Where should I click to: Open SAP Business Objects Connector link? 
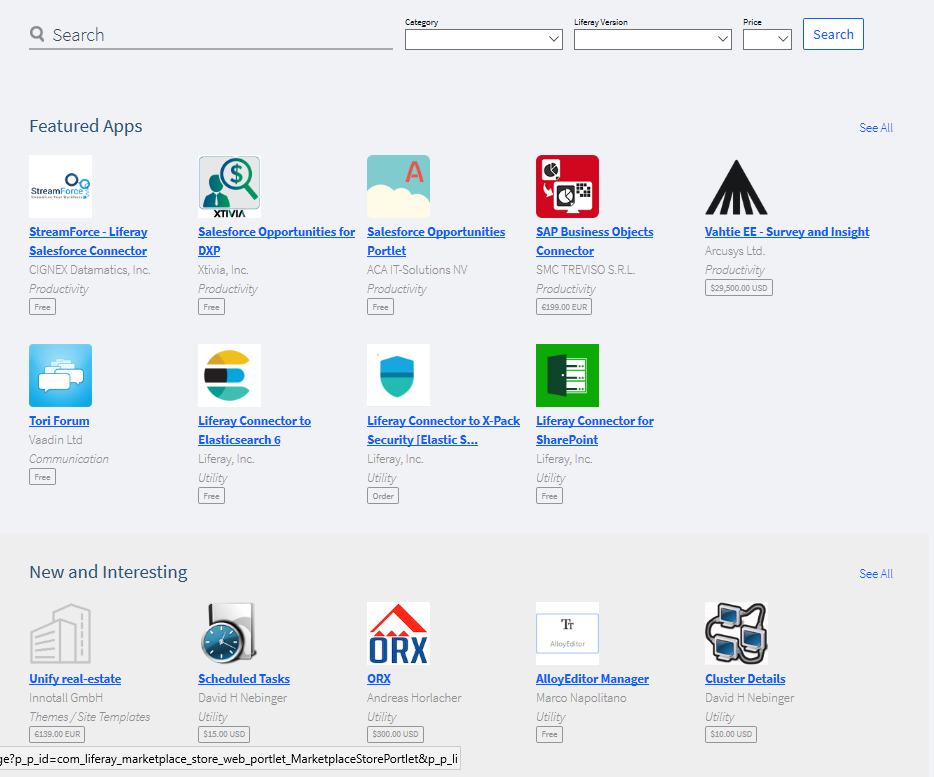(594, 241)
